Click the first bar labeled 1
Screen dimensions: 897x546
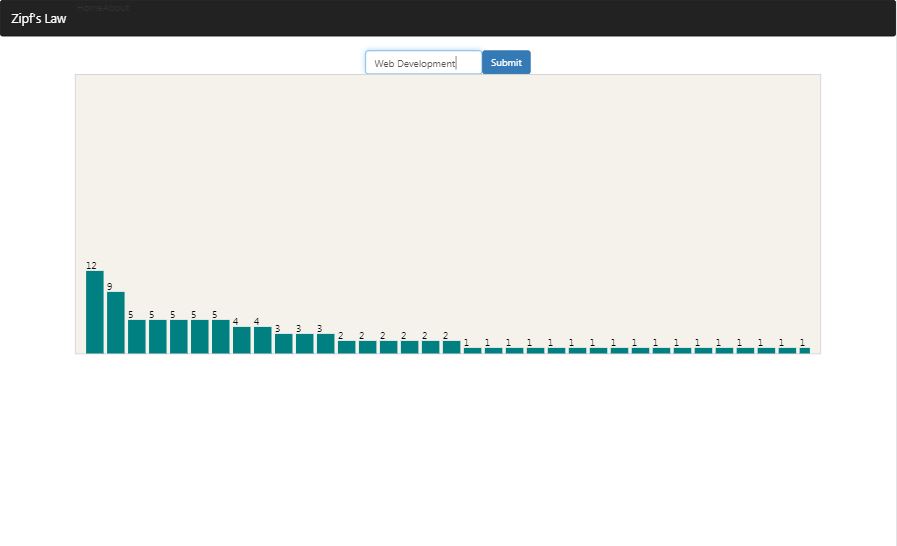[x=473, y=350]
